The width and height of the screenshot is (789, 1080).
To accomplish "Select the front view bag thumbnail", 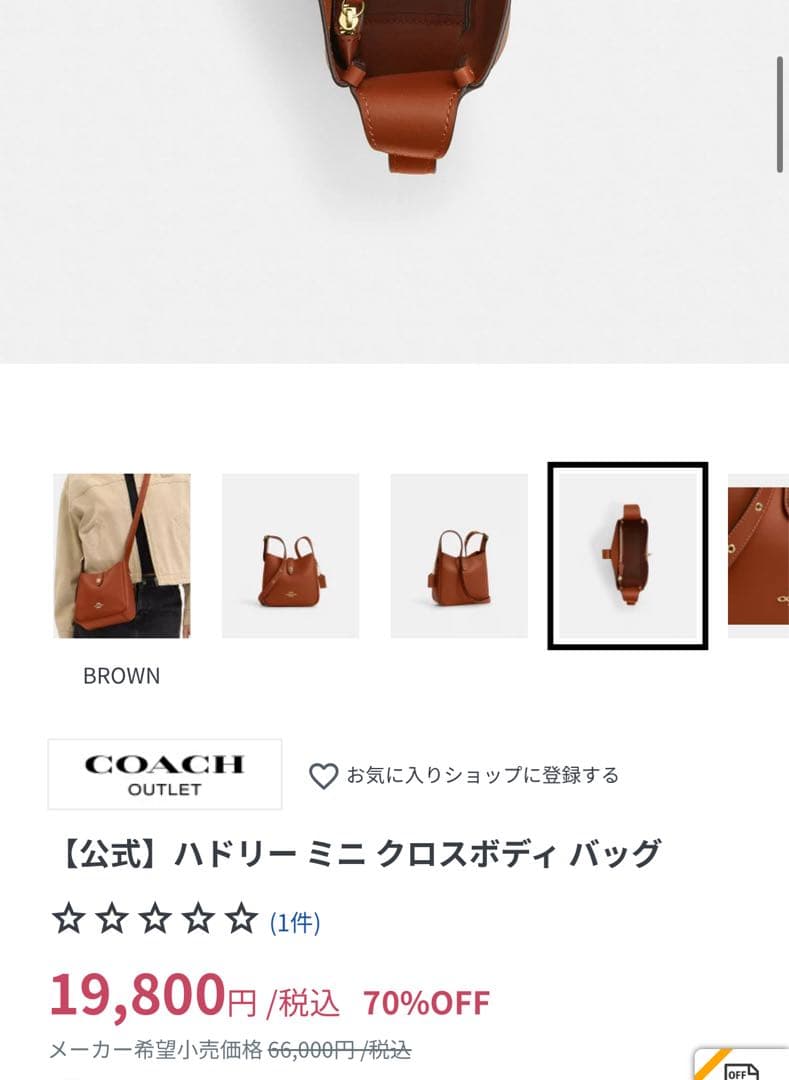I will (x=291, y=555).
